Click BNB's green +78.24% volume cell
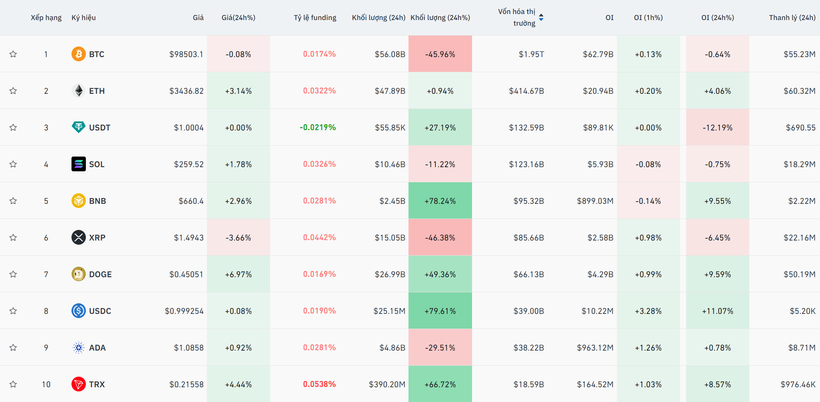Screen dimensions: 820x402 (440, 201)
